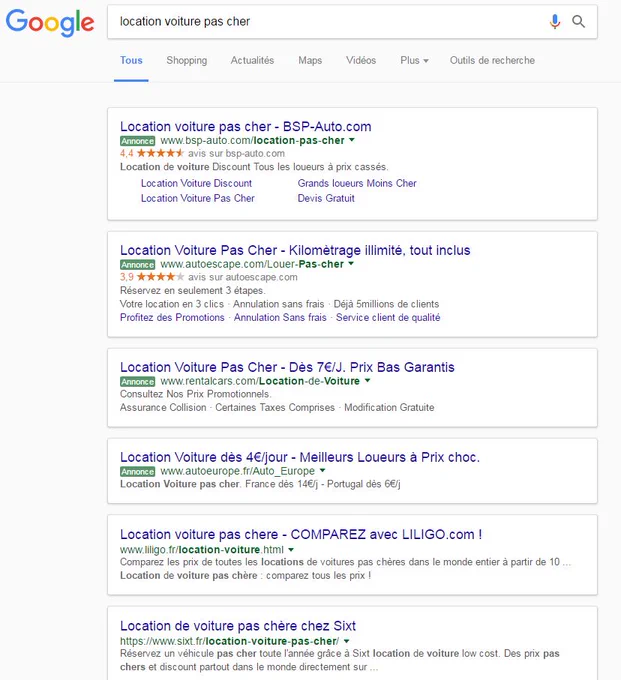Click the magnifying glass search button
The image size is (621, 680).
pos(579,21)
